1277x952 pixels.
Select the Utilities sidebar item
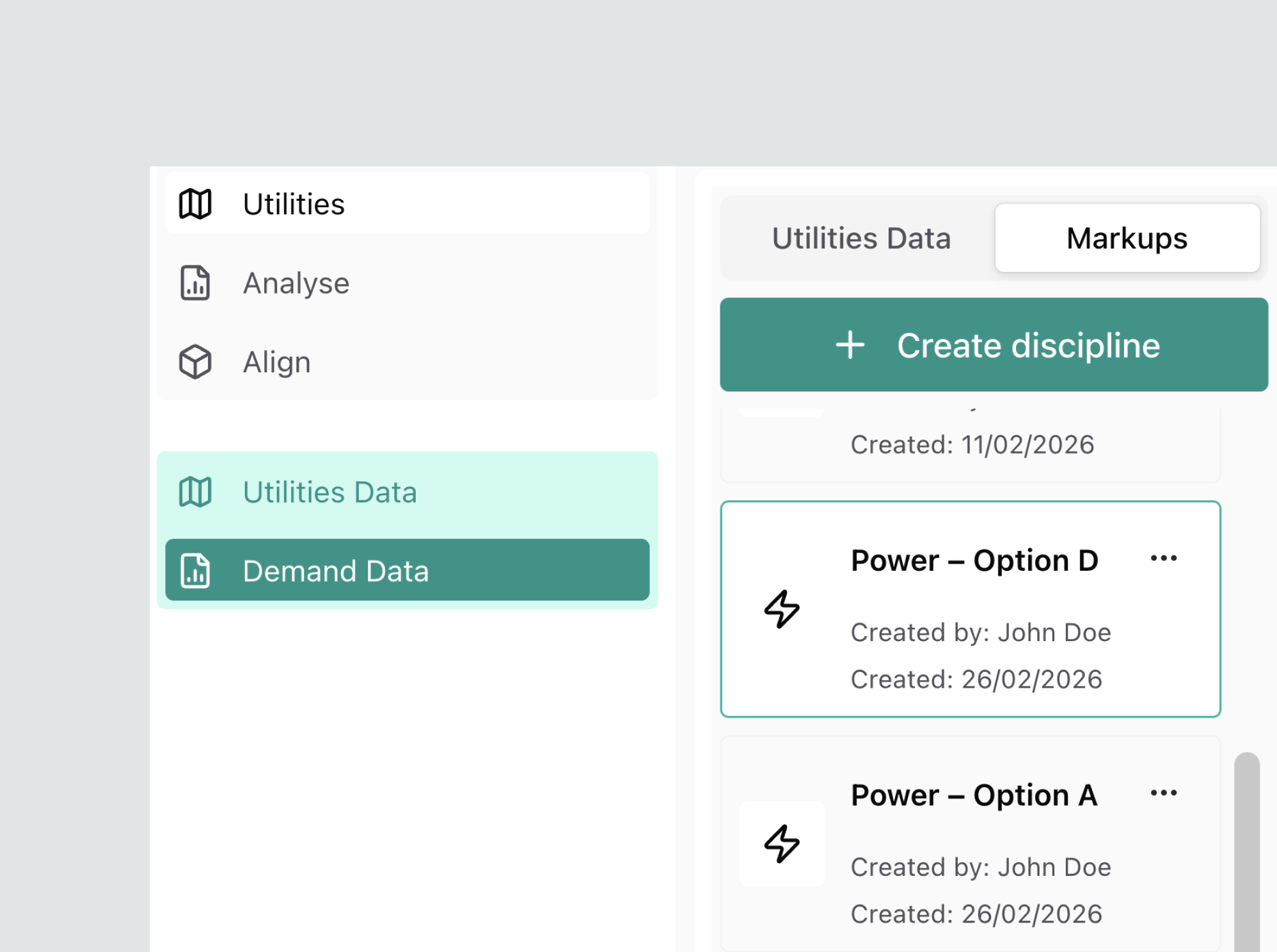(x=407, y=204)
